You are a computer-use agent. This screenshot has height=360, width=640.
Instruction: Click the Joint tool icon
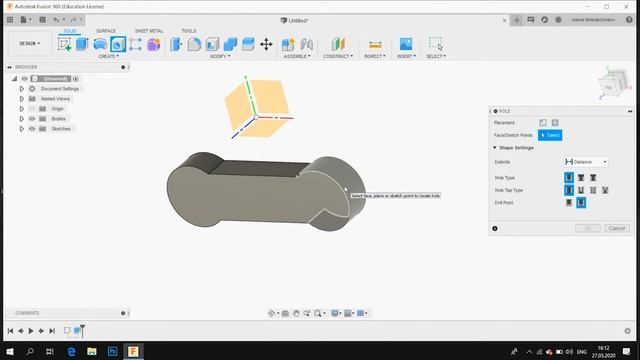click(x=306, y=44)
